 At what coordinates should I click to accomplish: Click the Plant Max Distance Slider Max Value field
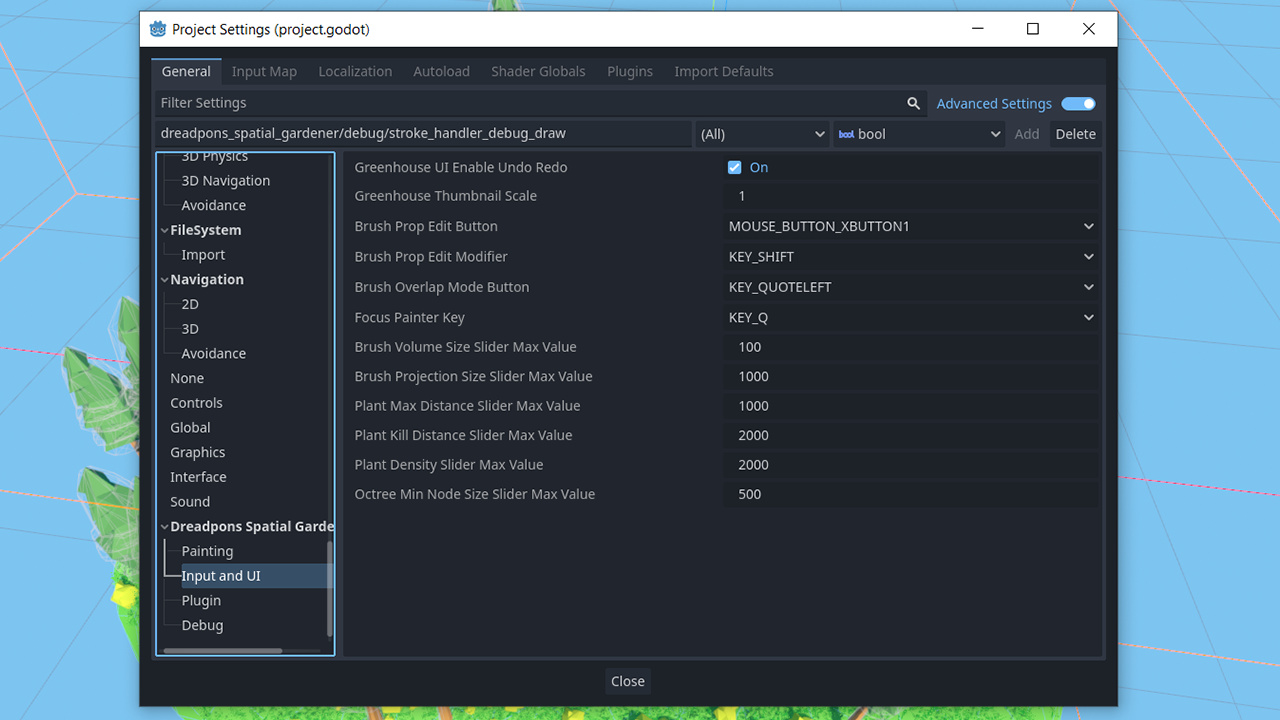[x=911, y=406]
